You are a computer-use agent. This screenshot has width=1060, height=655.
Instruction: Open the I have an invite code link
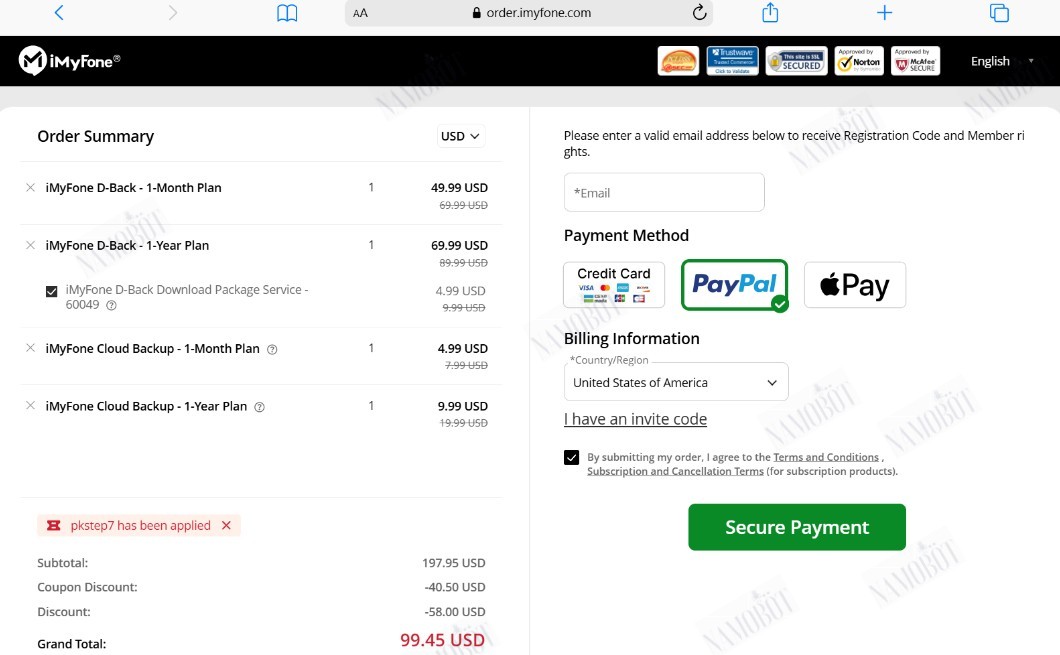point(635,419)
